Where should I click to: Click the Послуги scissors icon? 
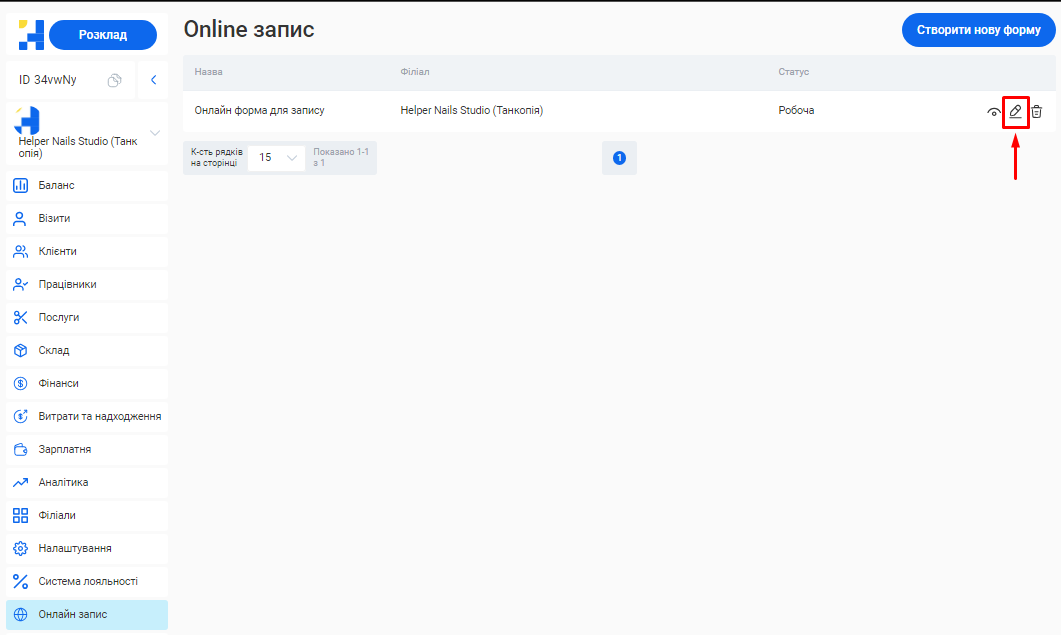(20, 317)
